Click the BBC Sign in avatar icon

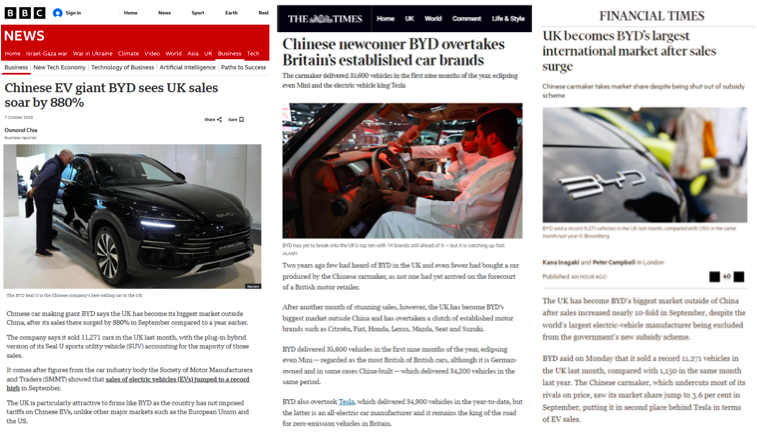(57, 13)
